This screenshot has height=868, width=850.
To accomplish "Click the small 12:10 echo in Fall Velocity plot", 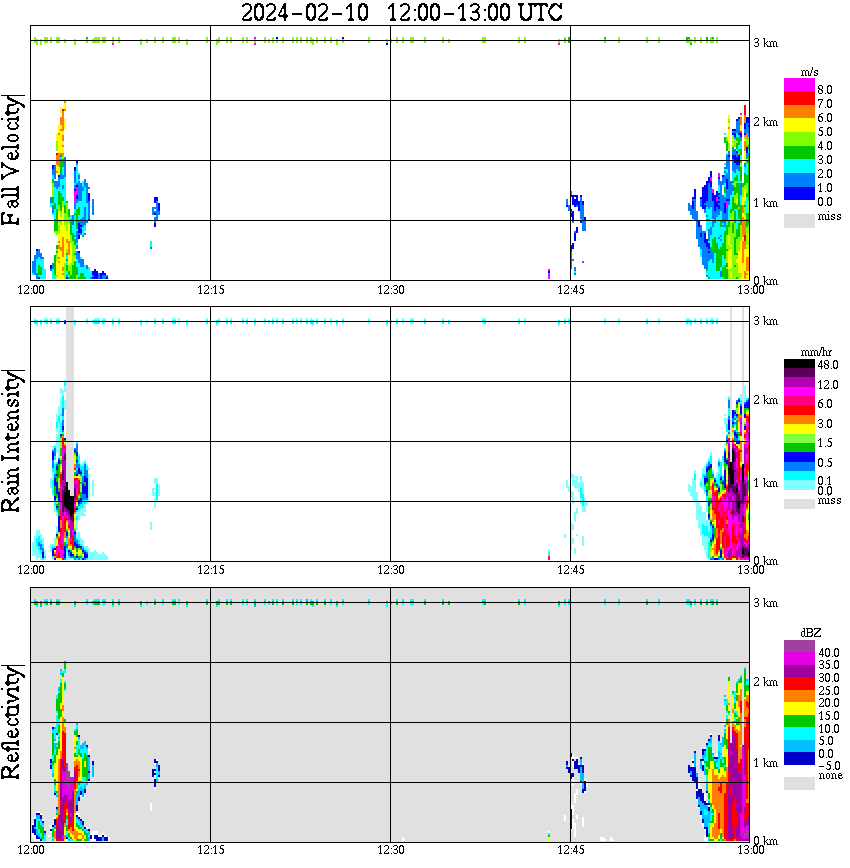I will [156, 210].
